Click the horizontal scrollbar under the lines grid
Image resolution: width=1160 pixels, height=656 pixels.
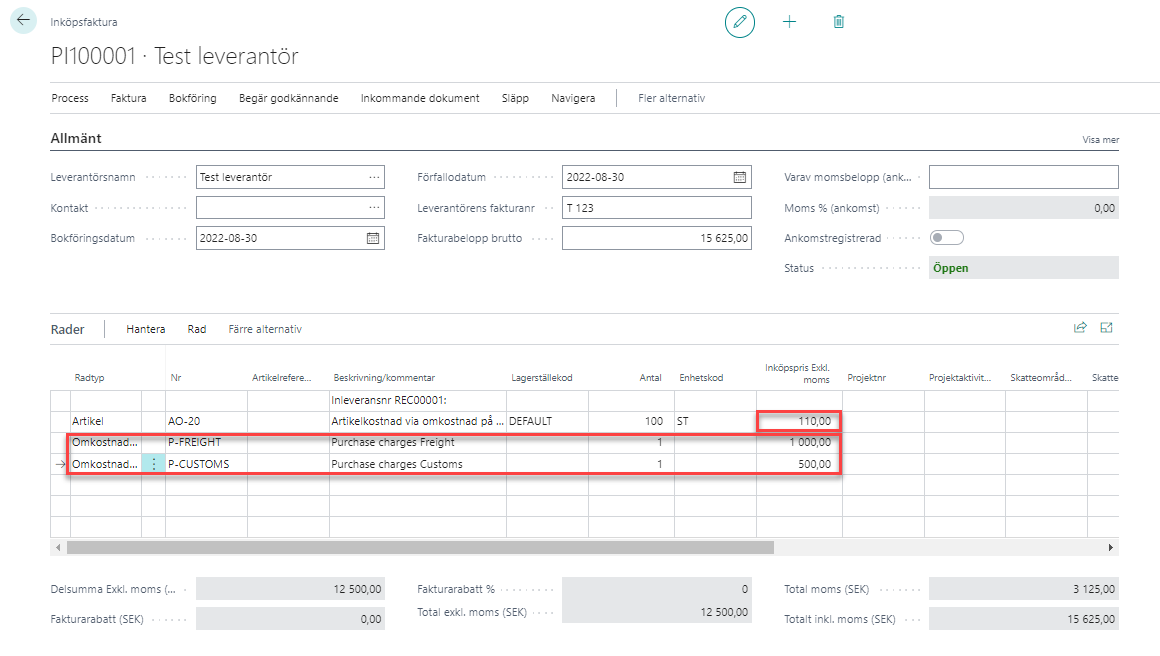420,548
